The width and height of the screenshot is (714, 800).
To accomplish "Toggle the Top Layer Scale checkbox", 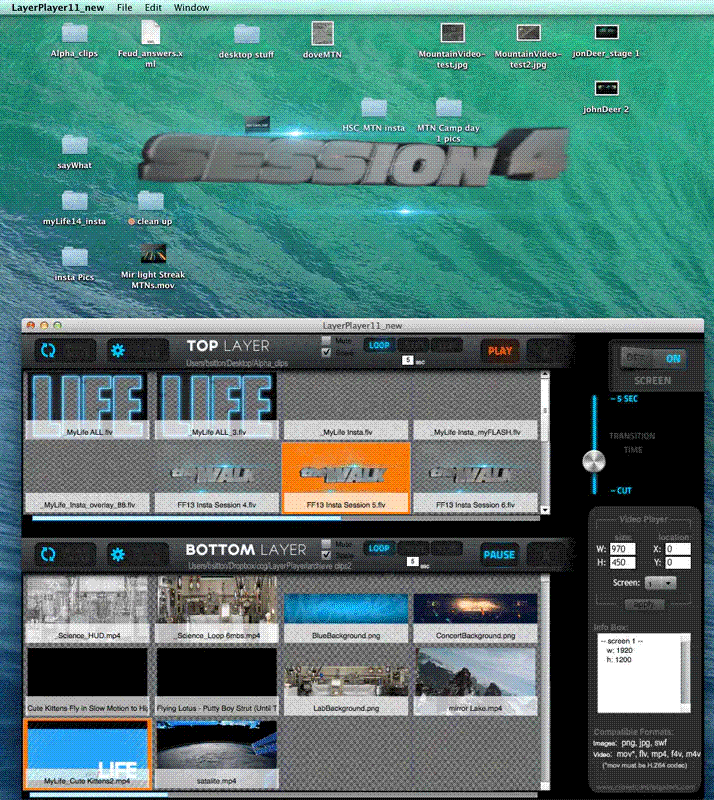I will tap(326, 352).
